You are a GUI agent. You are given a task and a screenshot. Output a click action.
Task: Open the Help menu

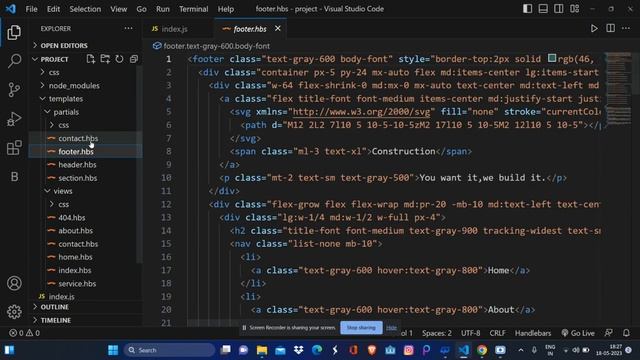pyautogui.click(x=226, y=9)
